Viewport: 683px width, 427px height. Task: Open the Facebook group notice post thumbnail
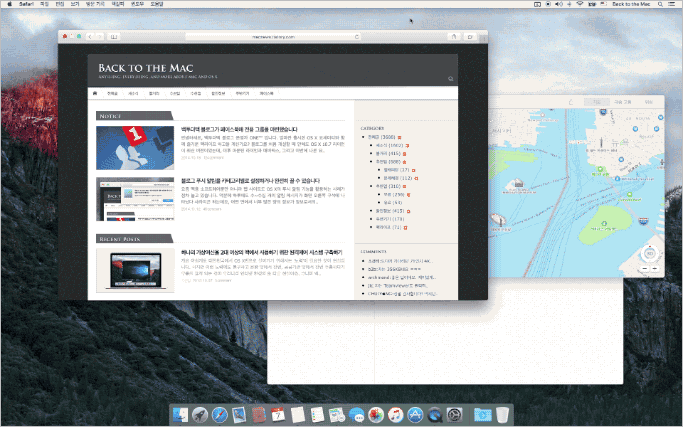[135, 148]
